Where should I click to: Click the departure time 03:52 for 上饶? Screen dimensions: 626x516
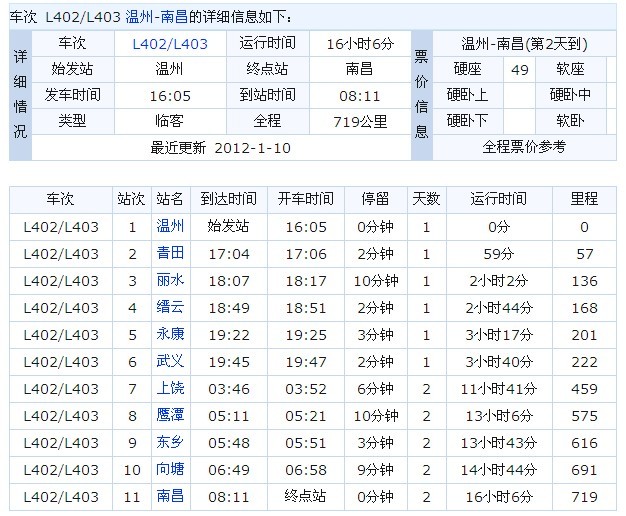(x=306, y=389)
